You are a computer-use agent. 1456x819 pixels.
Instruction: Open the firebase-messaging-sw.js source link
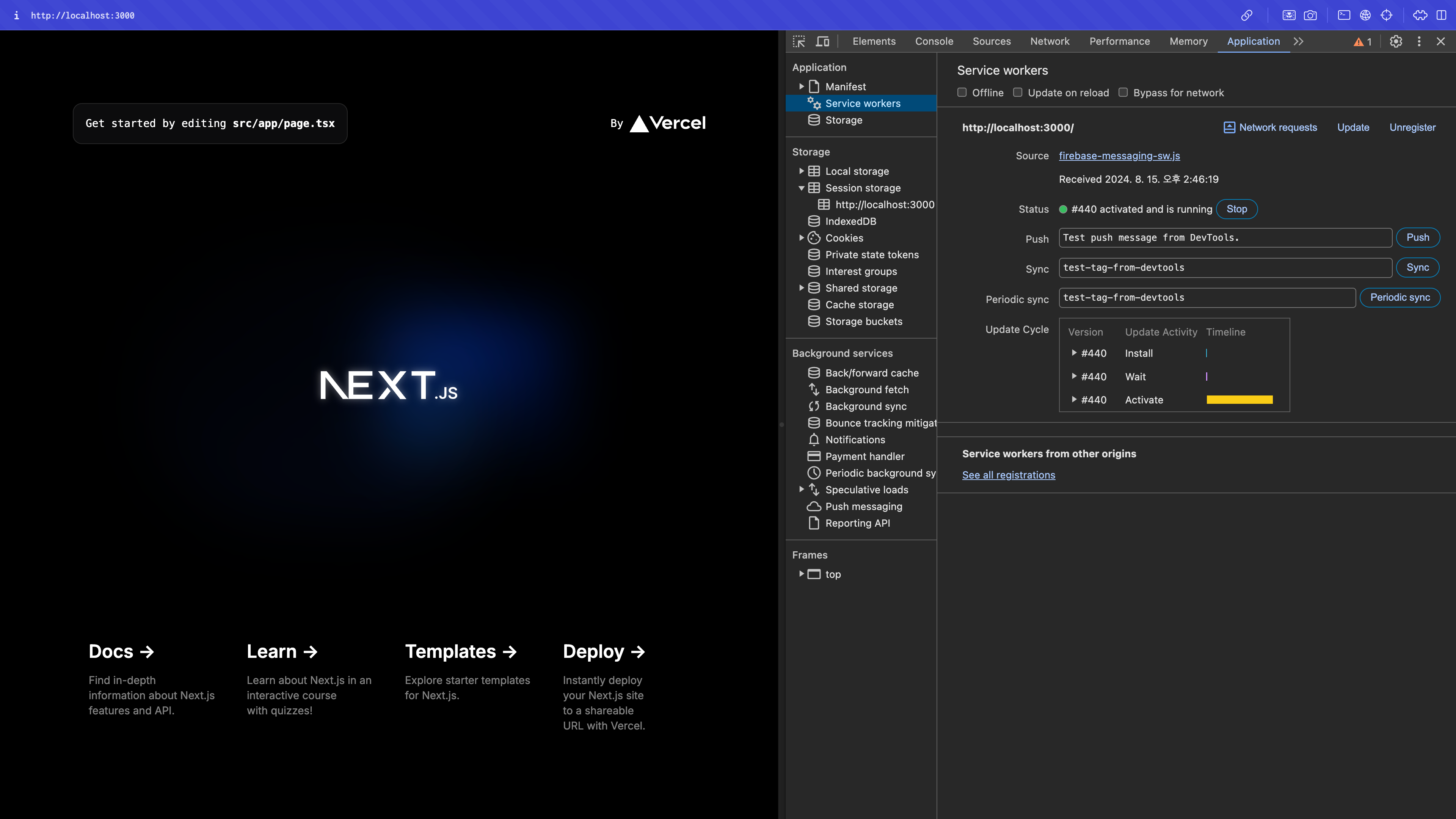[1119, 156]
